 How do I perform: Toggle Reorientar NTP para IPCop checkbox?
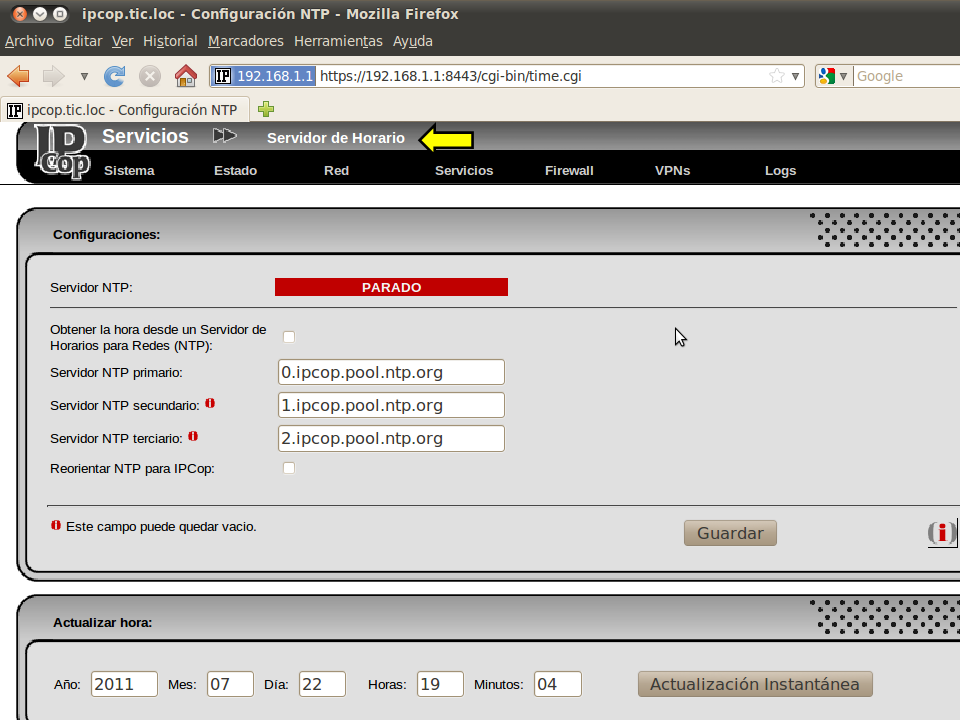click(x=289, y=468)
